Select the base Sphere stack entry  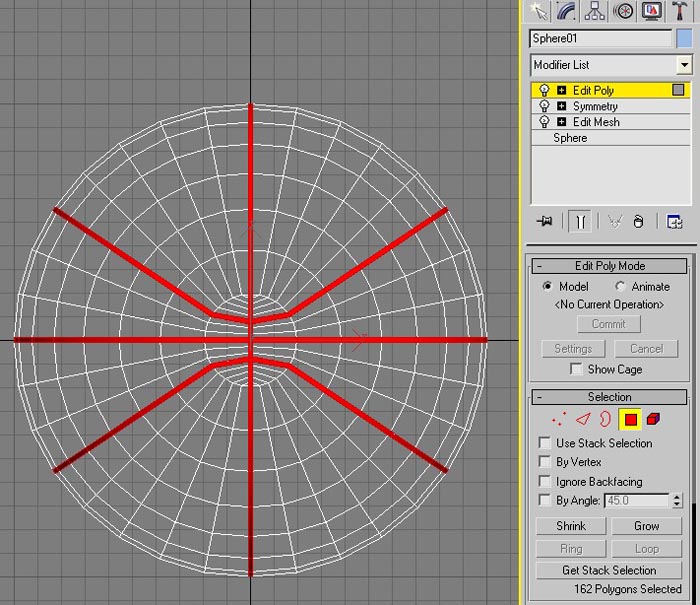[x=611, y=138]
